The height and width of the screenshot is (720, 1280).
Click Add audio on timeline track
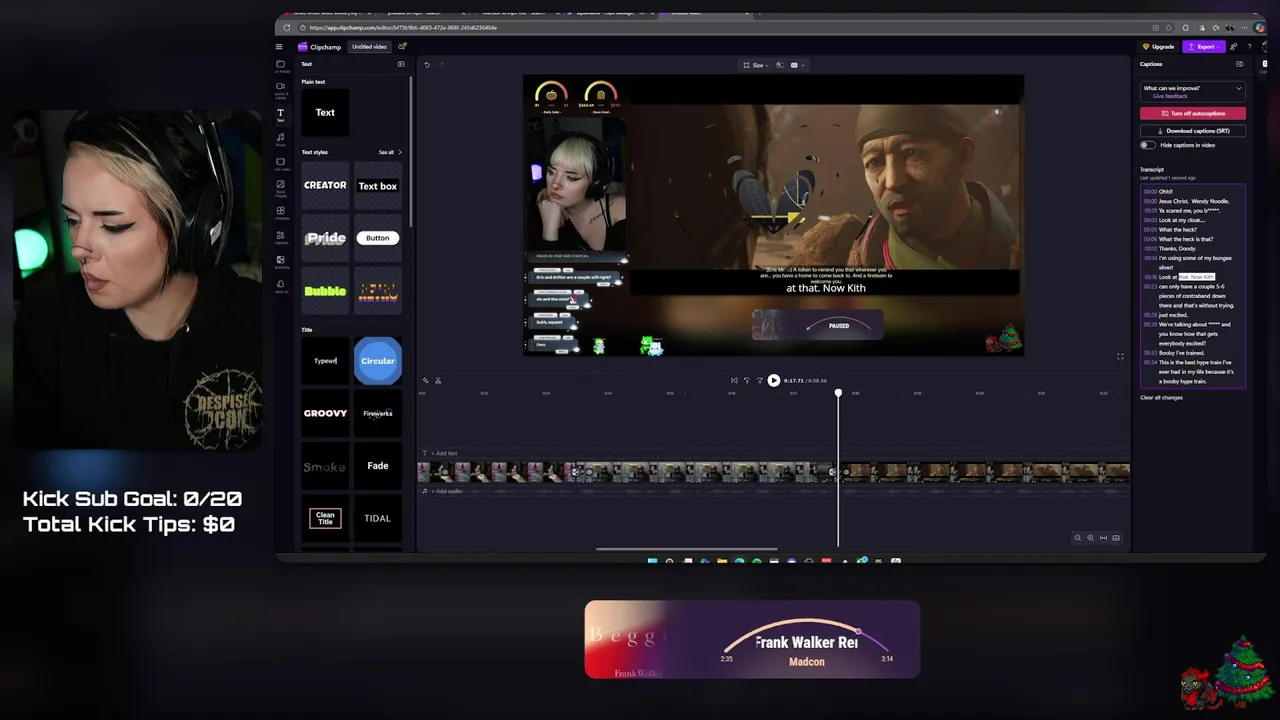[x=447, y=491]
